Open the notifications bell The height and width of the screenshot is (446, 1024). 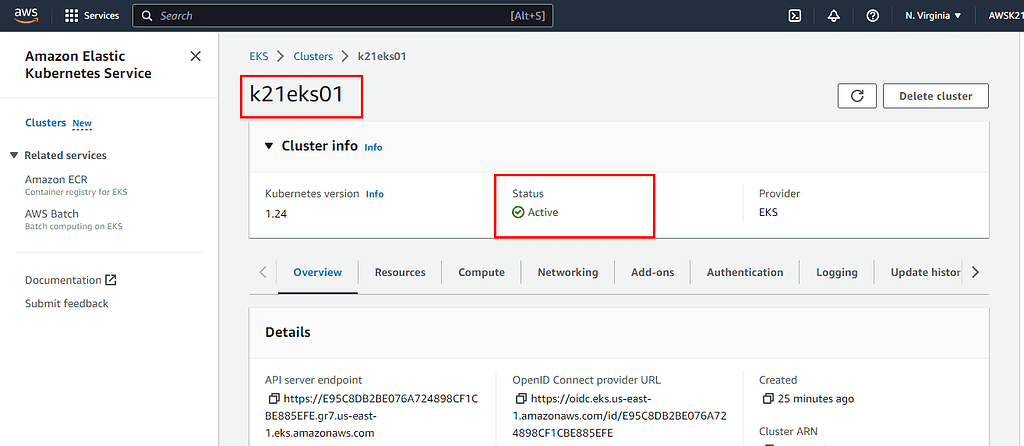click(834, 16)
